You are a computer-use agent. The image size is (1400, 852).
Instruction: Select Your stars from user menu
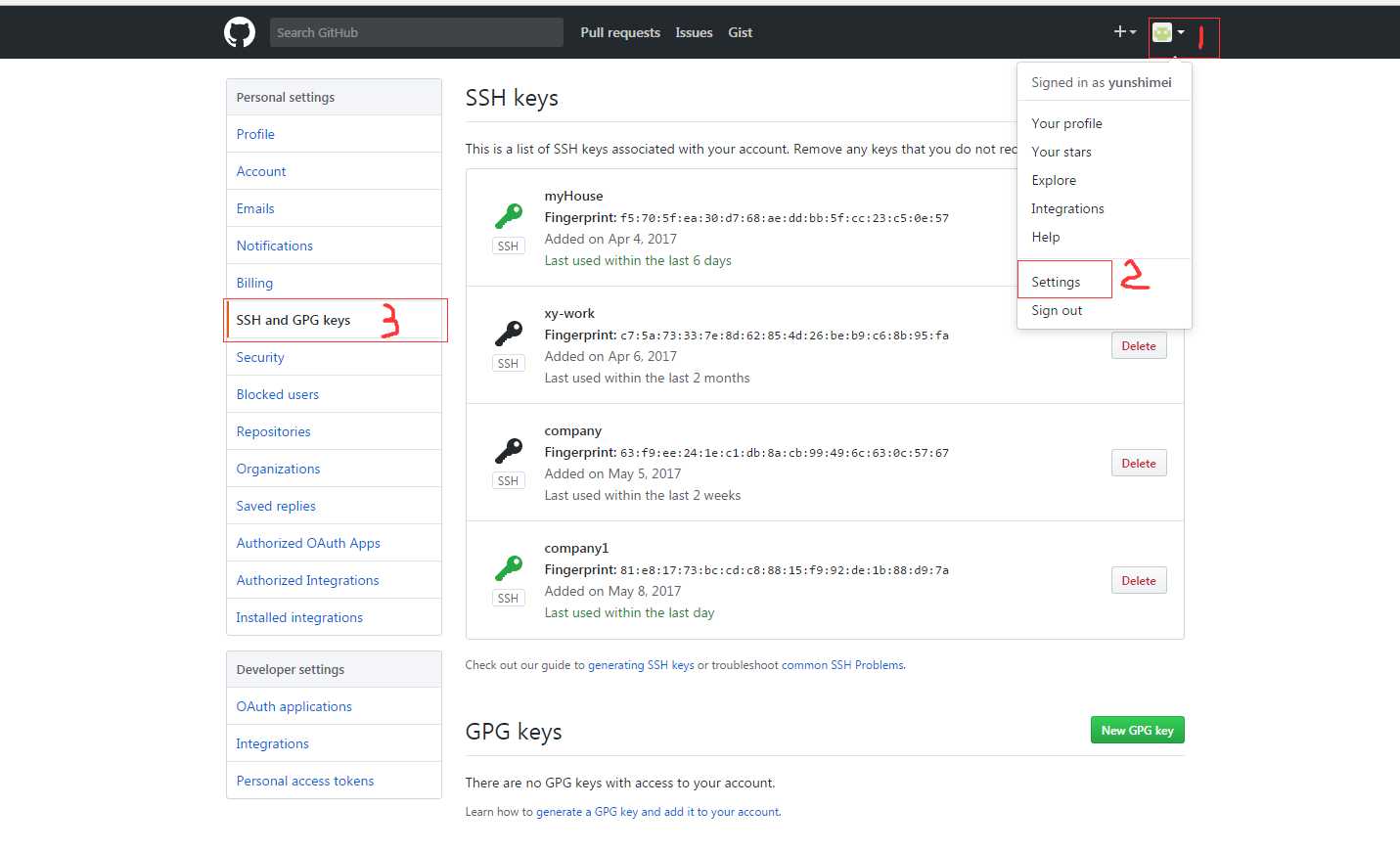[1061, 152]
